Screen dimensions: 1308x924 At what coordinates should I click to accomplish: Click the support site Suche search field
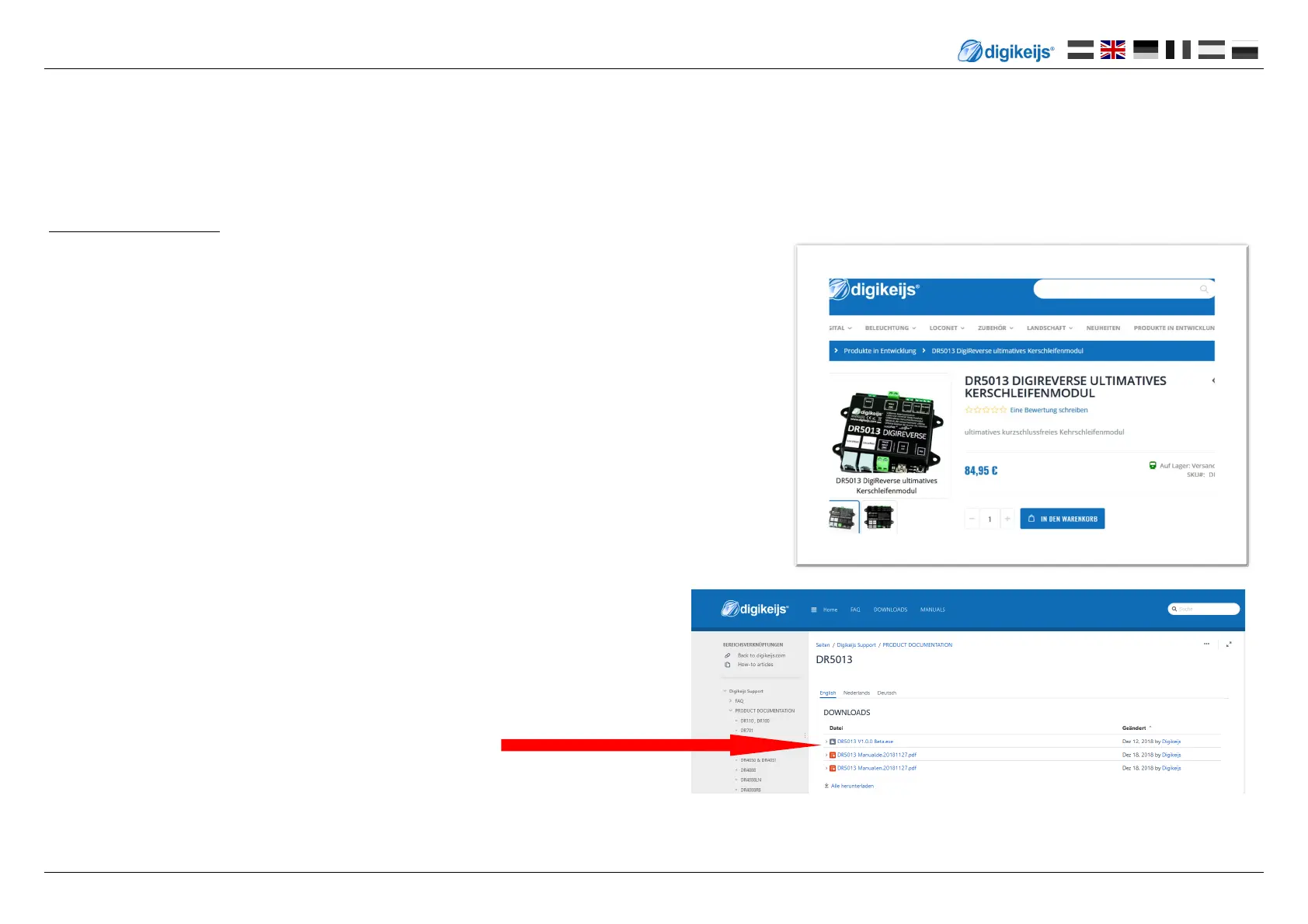coord(1204,609)
